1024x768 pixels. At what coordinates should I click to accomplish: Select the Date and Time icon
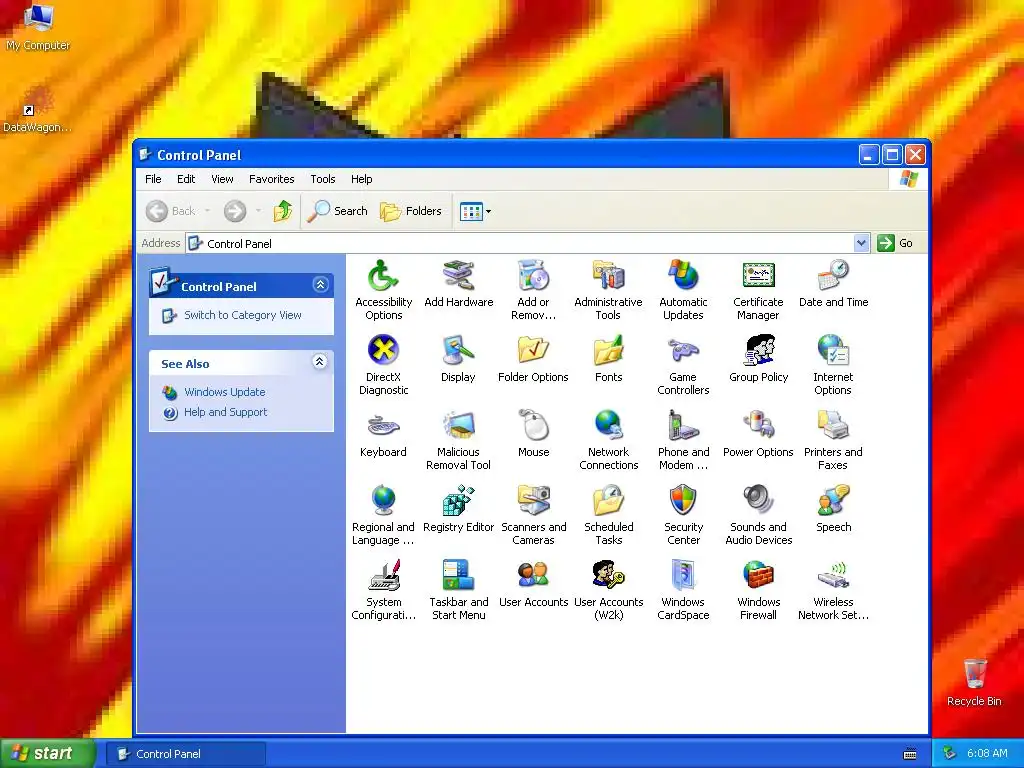833,276
